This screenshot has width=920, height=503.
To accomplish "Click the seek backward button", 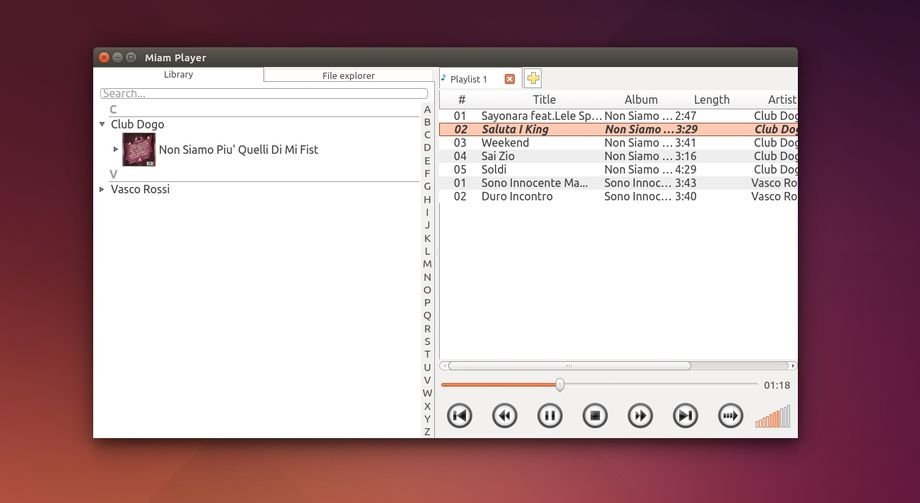I will (x=505, y=416).
